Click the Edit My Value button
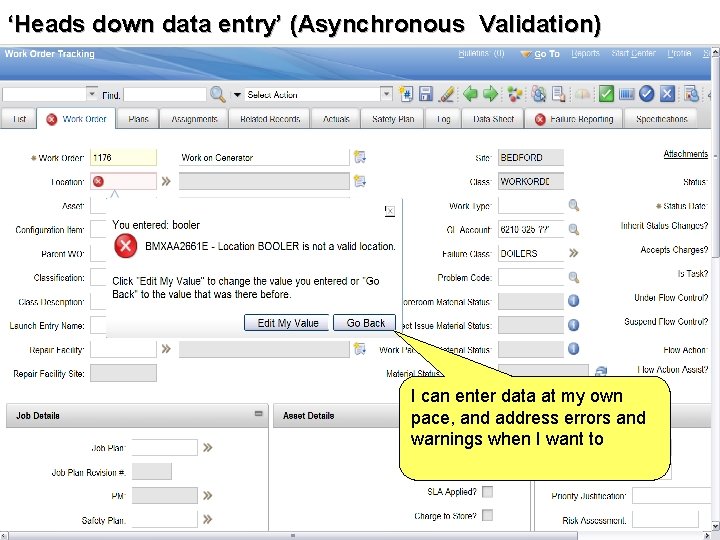The height and width of the screenshot is (540, 720). (x=287, y=323)
